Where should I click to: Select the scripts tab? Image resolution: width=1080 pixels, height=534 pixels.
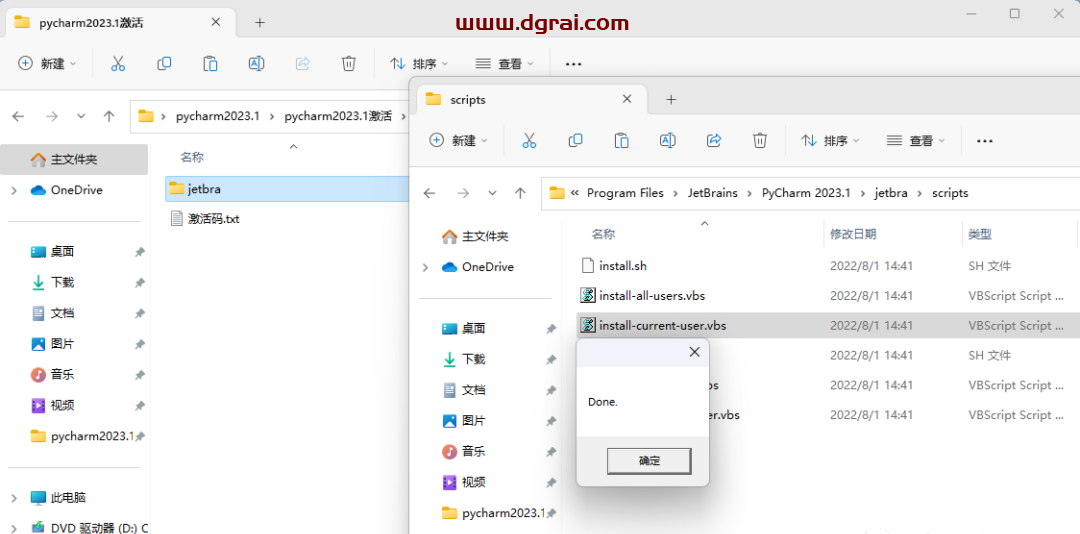click(530, 99)
